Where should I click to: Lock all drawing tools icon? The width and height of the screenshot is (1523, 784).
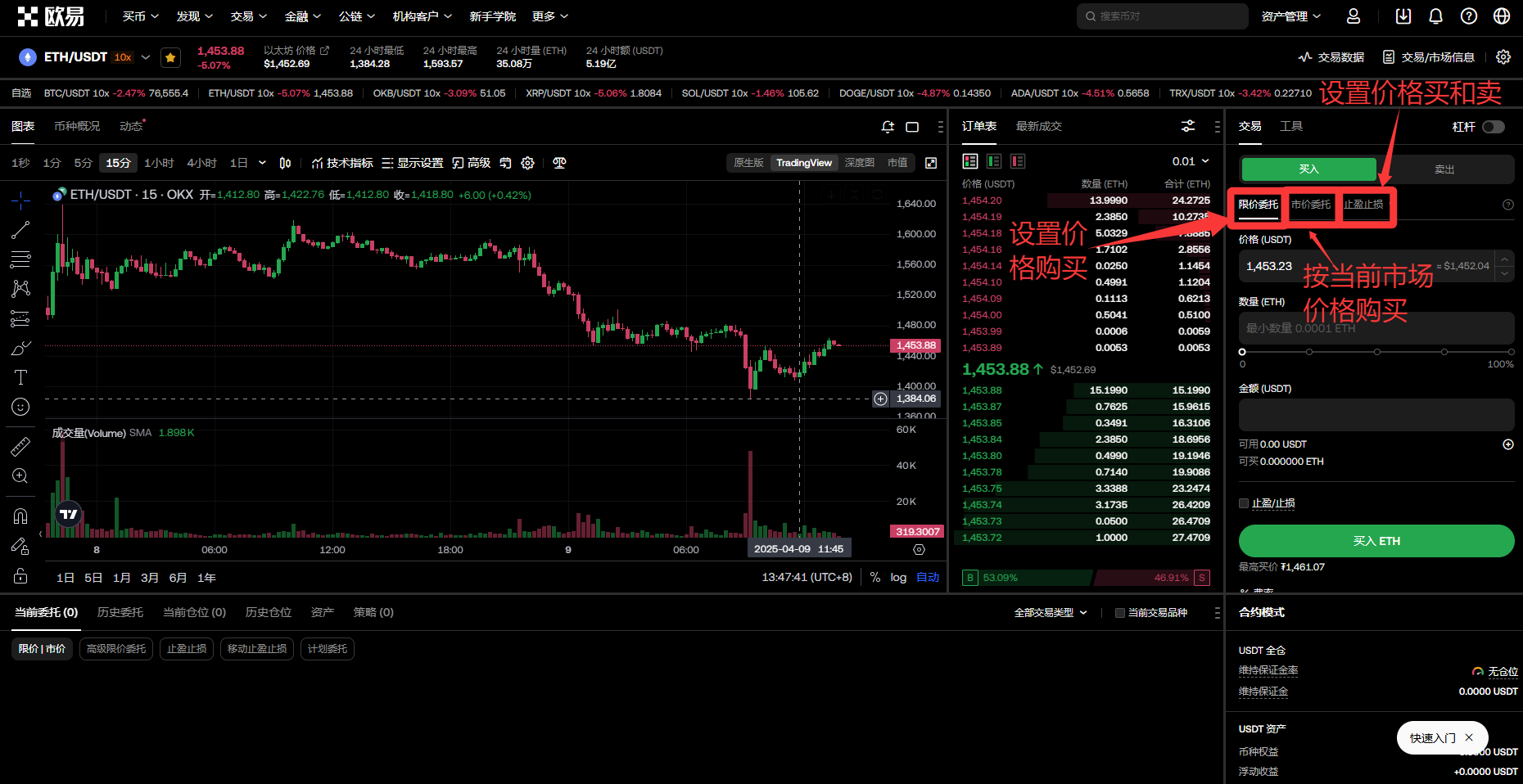point(21,576)
